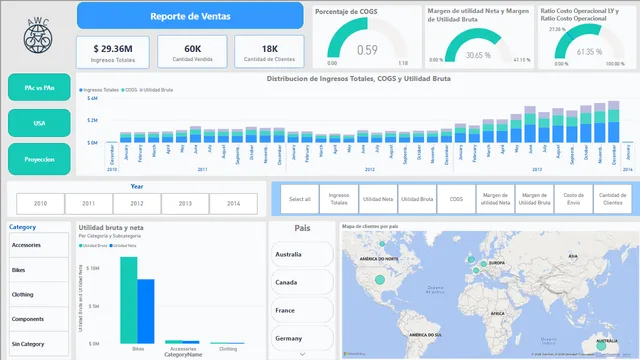Select the Cantidad de Clientes measure tile
Screen dimensions: 640x360
click(613, 199)
